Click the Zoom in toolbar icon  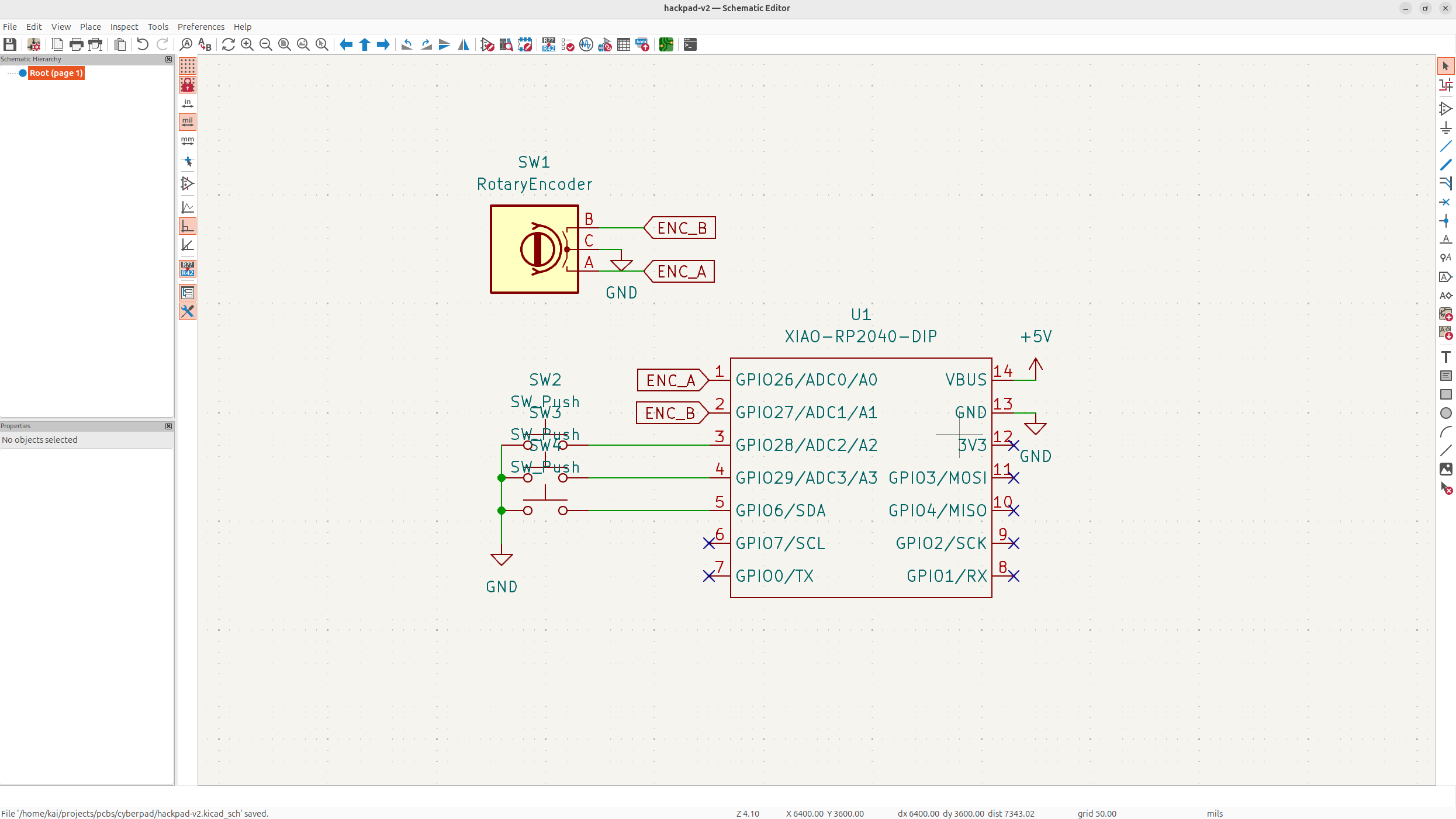(247, 44)
